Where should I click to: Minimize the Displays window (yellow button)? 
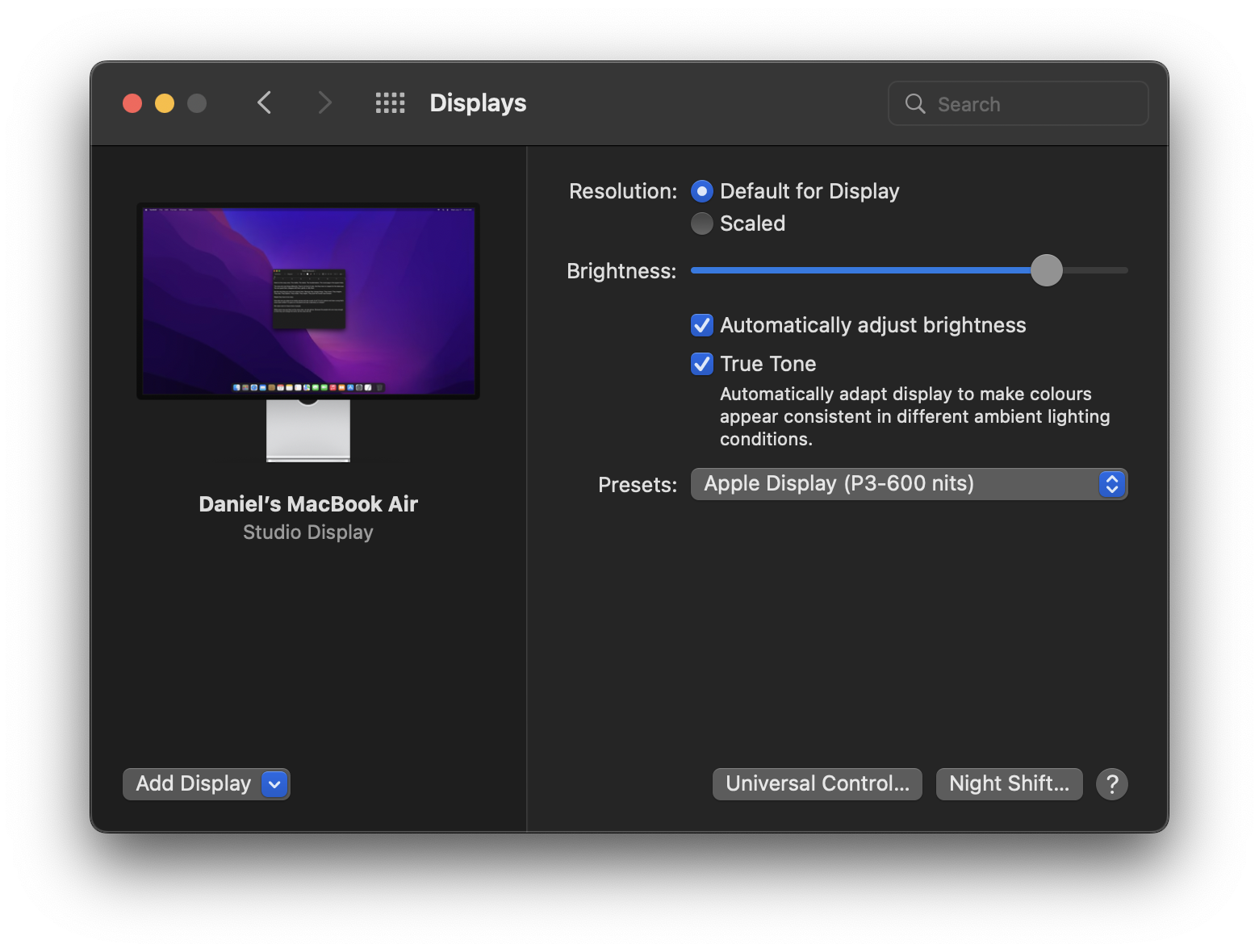[165, 103]
